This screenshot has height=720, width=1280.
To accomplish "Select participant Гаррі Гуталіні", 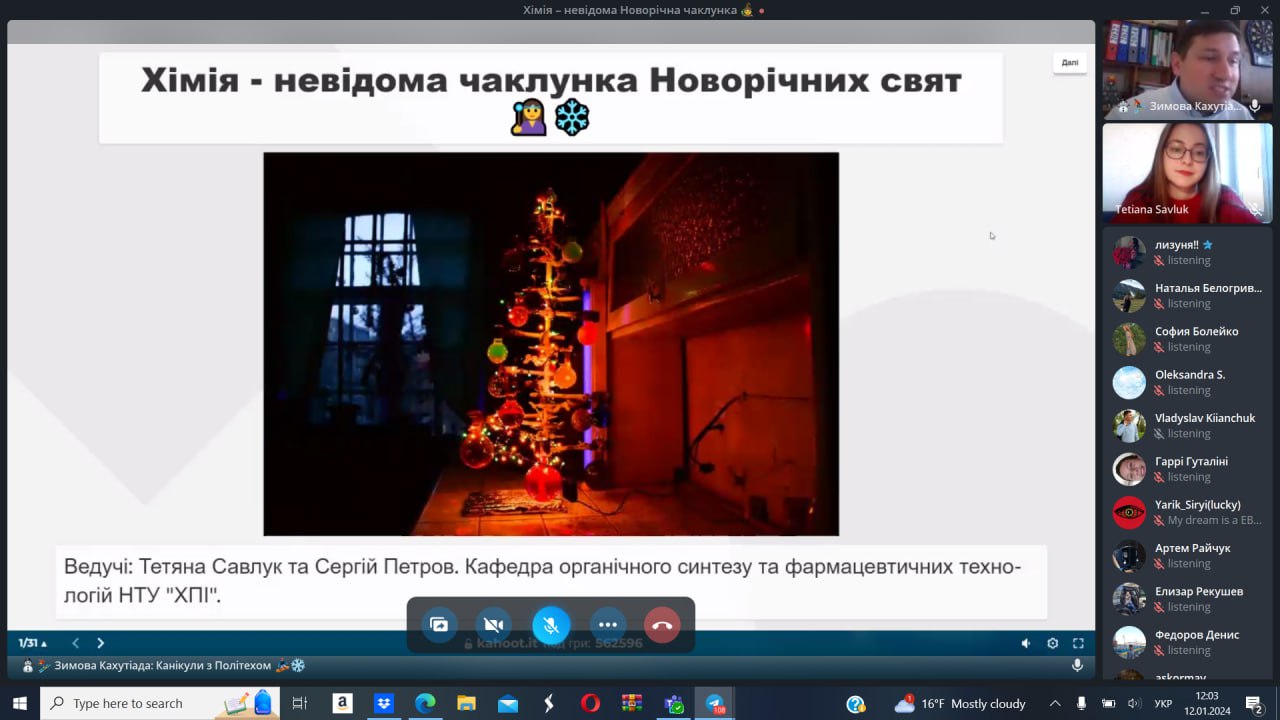I will pyautogui.click(x=1187, y=469).
